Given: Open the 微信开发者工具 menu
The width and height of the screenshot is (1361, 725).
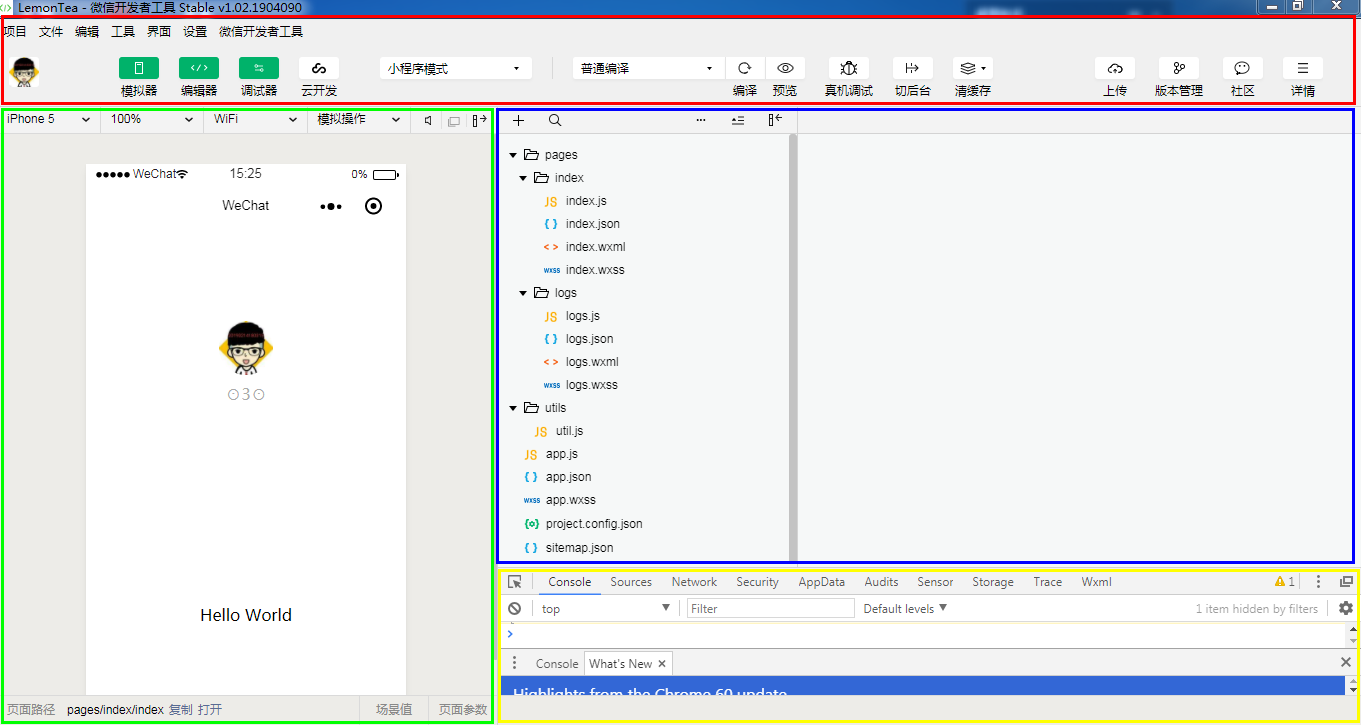Looking at the screenshot, I should (261, 31).
